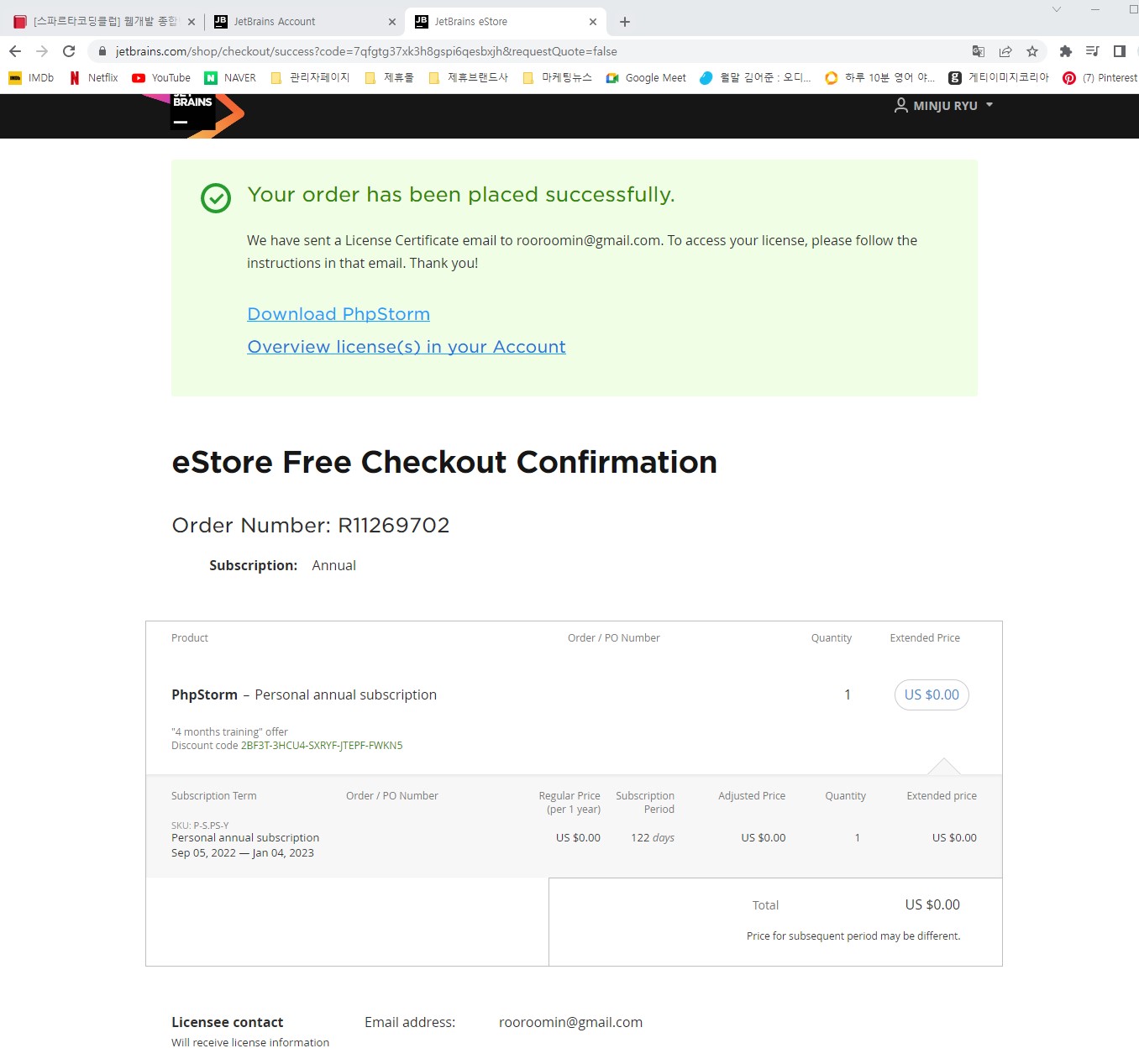This screenshot has width=1139, height=1064.
Task: Open the 게티이미지코리아 bookmark
Action: pos(999,78)
